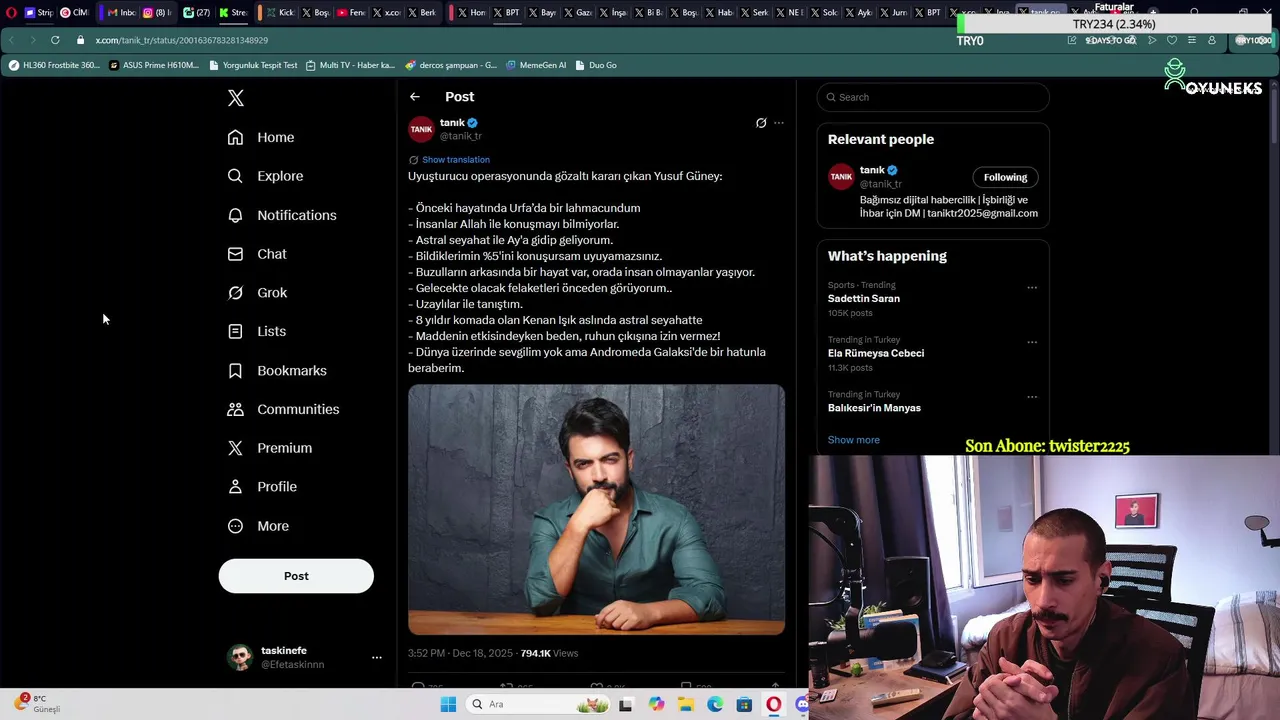
Task: Click into the X Search field
Action: pos(933,97)
